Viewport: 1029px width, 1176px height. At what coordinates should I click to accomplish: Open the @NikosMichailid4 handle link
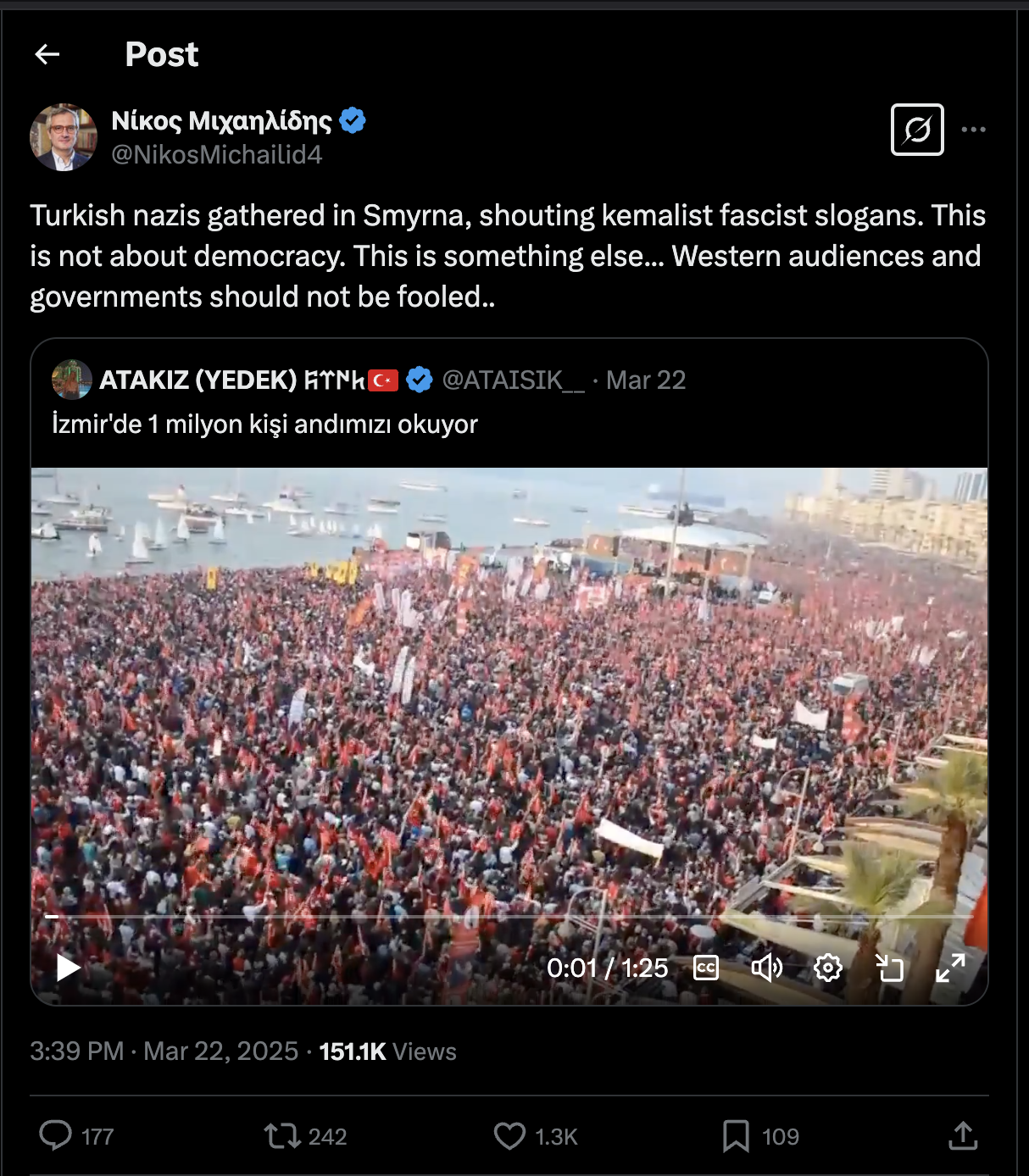tap(217, 155)
